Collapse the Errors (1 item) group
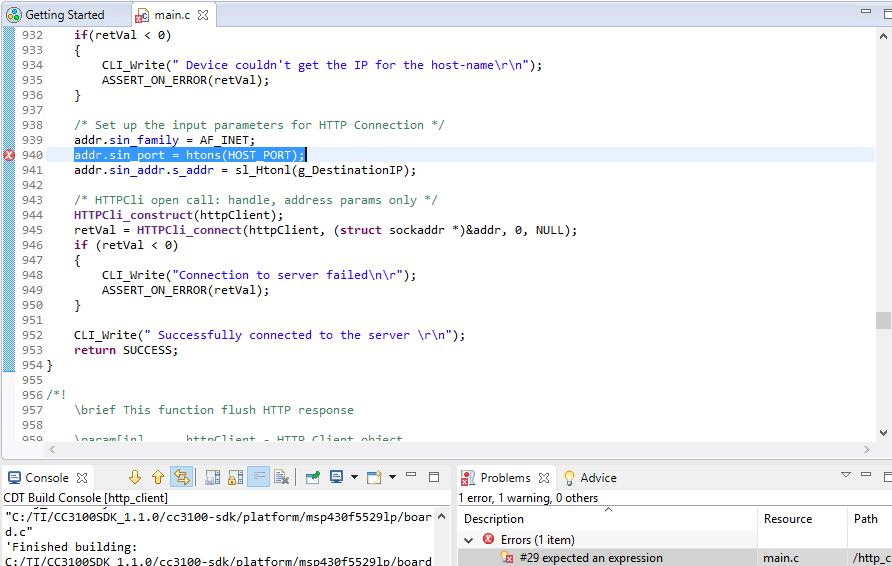 pos(469,540)
